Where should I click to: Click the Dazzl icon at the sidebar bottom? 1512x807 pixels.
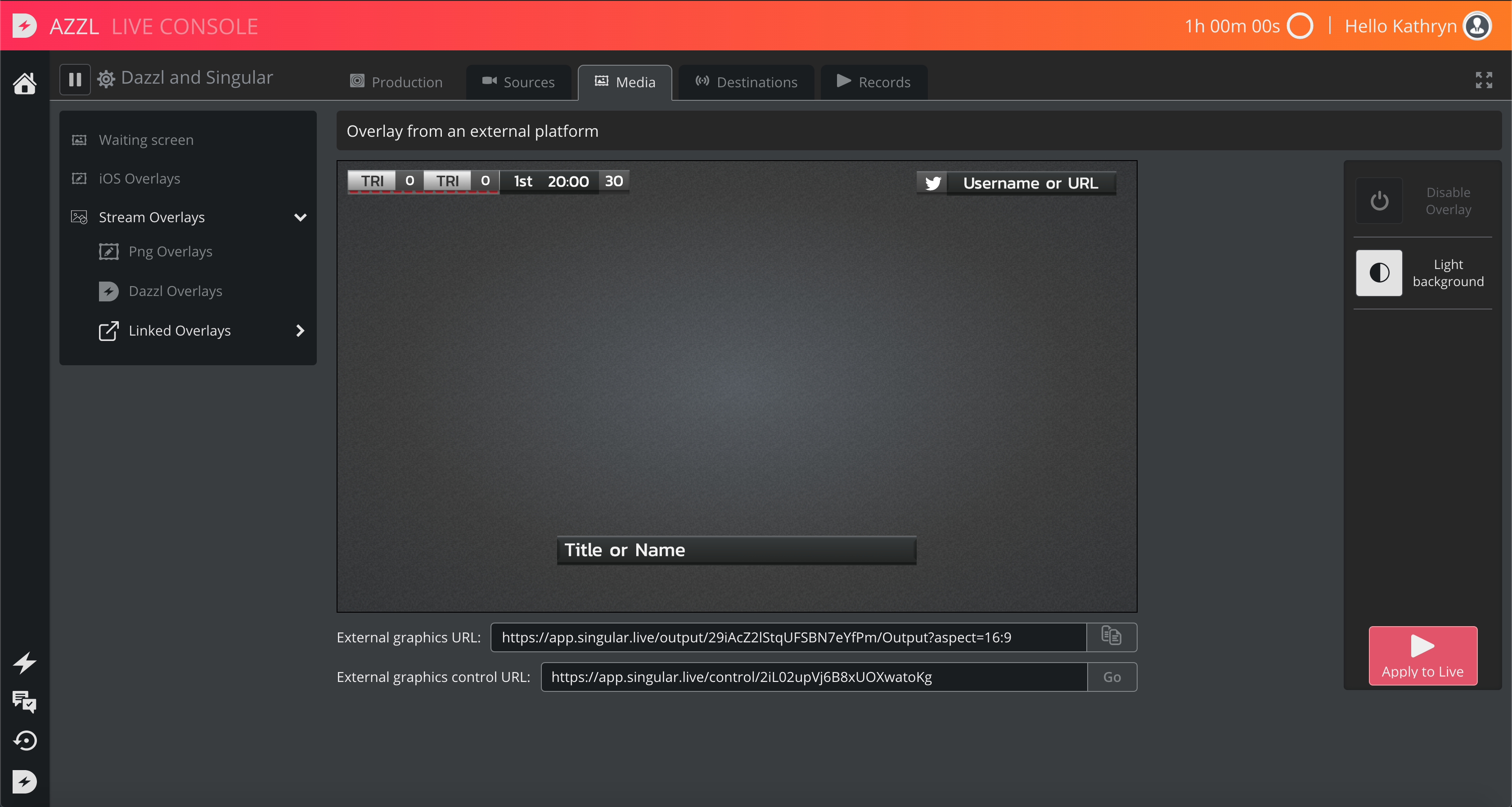click(x=25, y=782)
